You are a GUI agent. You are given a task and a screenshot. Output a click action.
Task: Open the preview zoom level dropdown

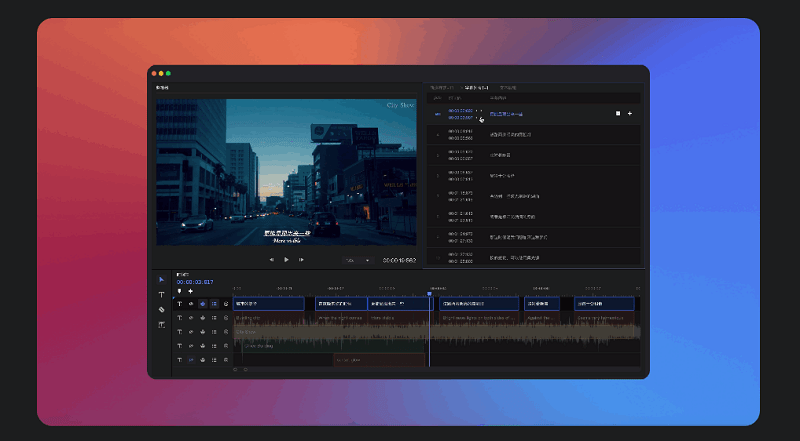click(358, 260)
